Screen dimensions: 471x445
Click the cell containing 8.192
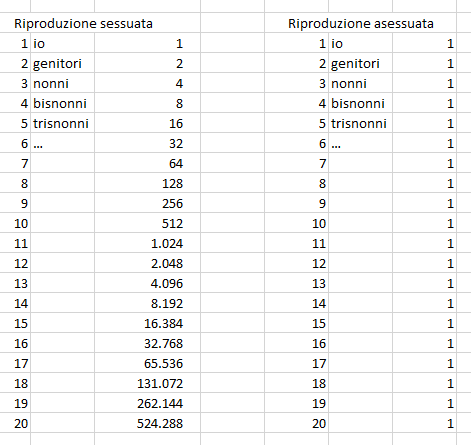point(147,303)
